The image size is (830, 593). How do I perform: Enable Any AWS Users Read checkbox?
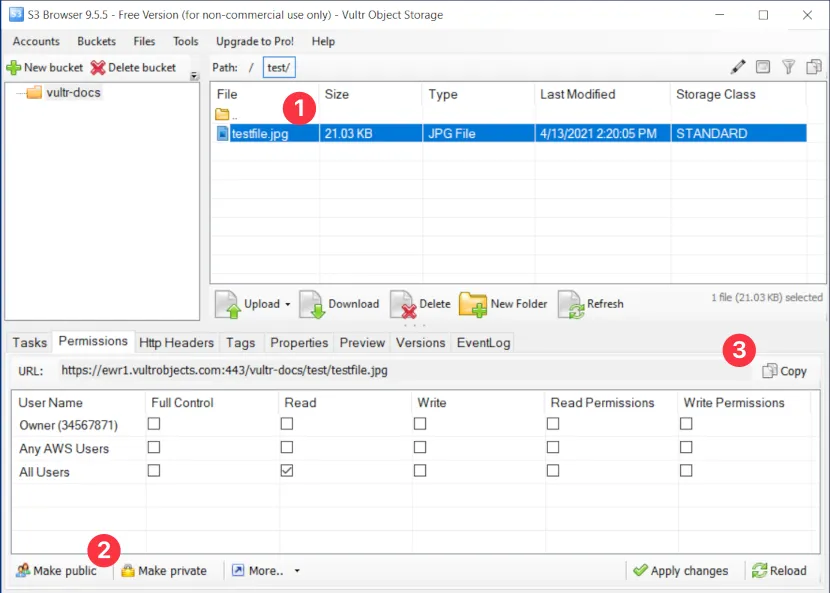point(287,447)
